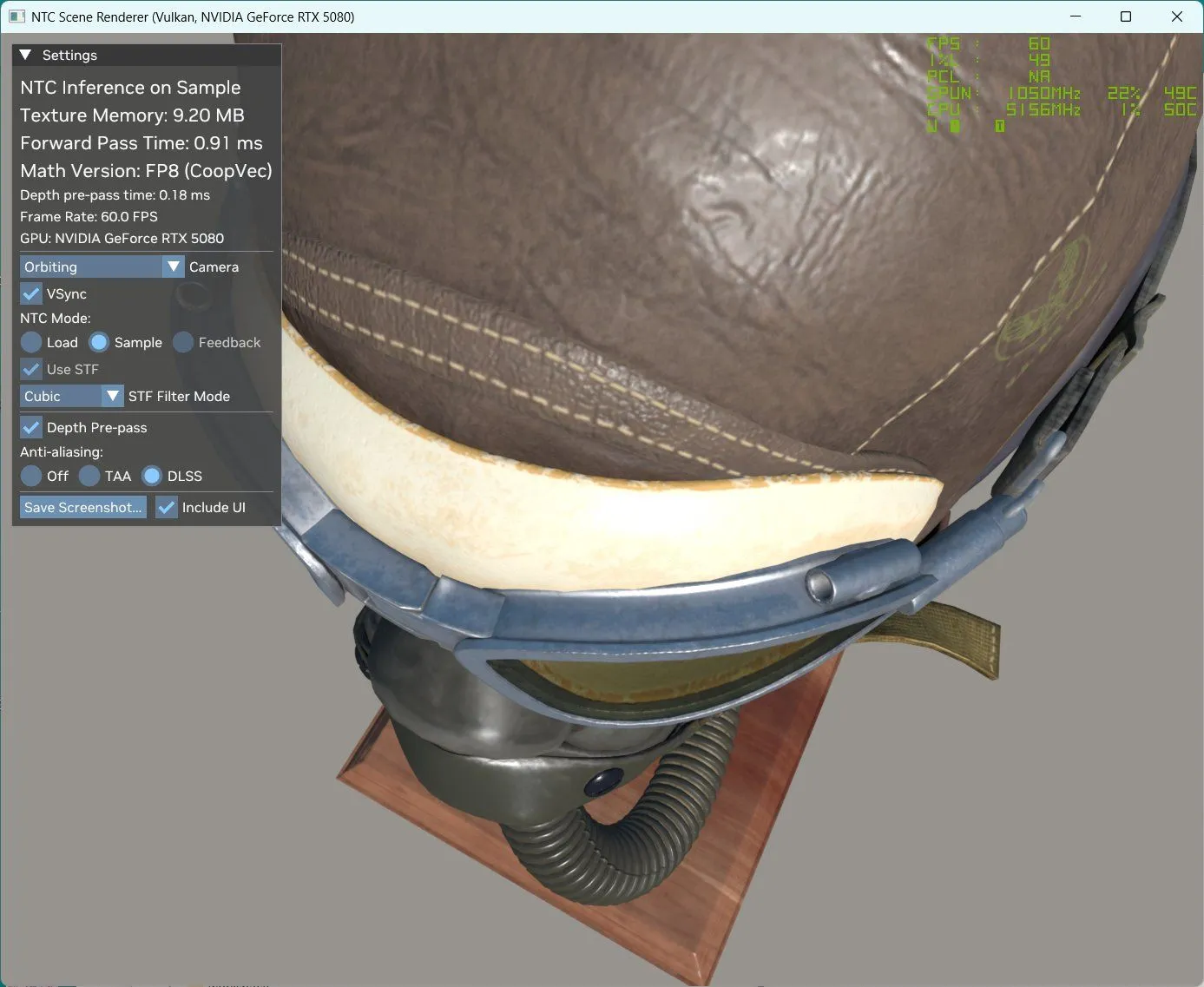
Task: Select DLSS anti-aliasing
Action: [x=152, y=476]
